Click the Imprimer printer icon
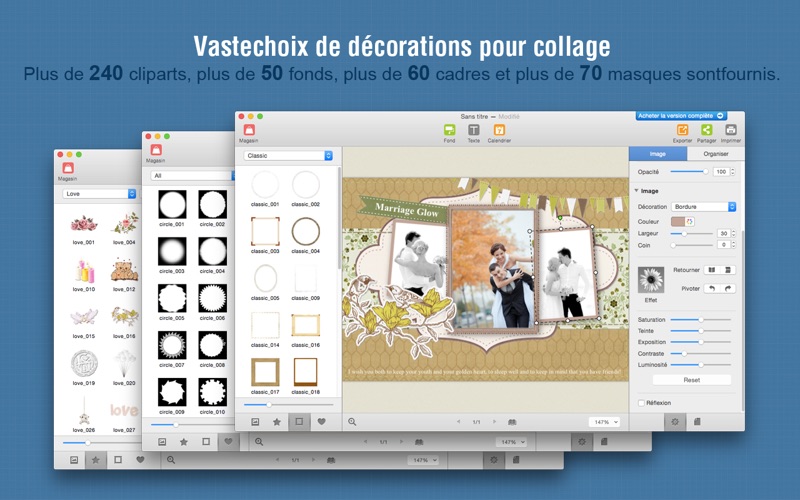This screenshot has height=500, width=800. (x=731, y=130)
